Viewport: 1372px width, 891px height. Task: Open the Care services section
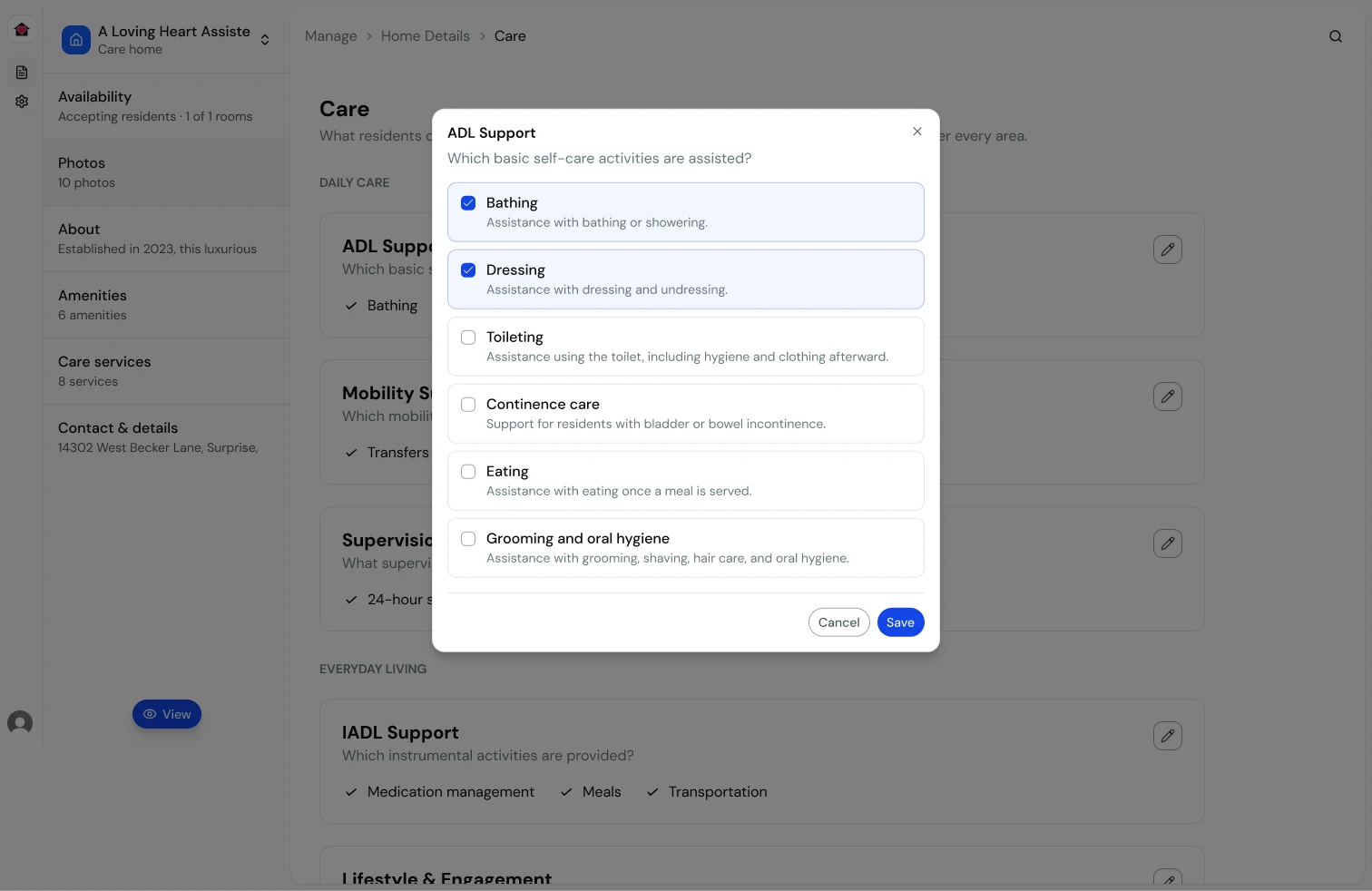pyautogui.click(x=167, y=371)
